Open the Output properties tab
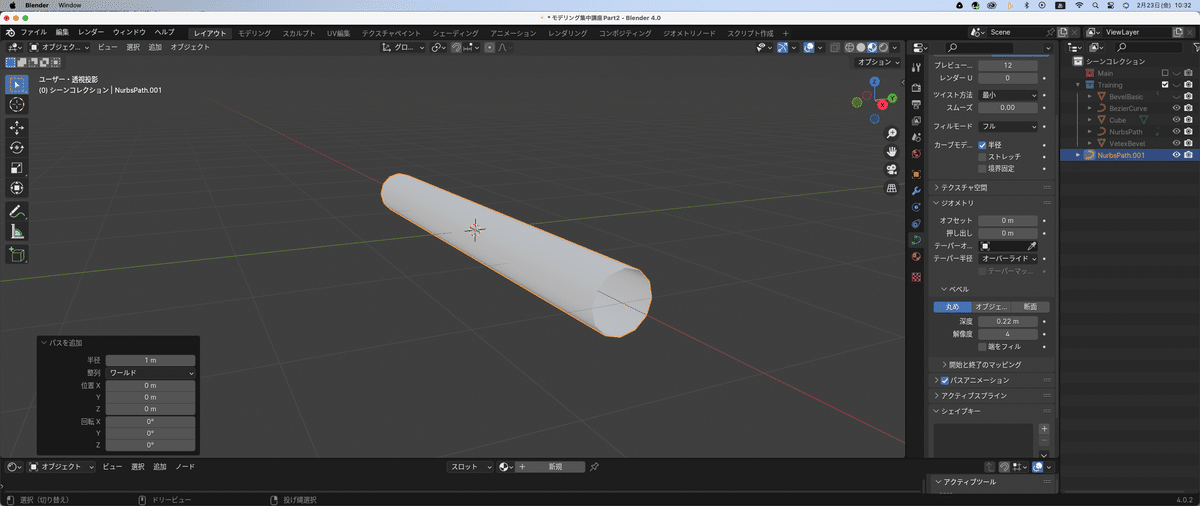 pos(916,104)
